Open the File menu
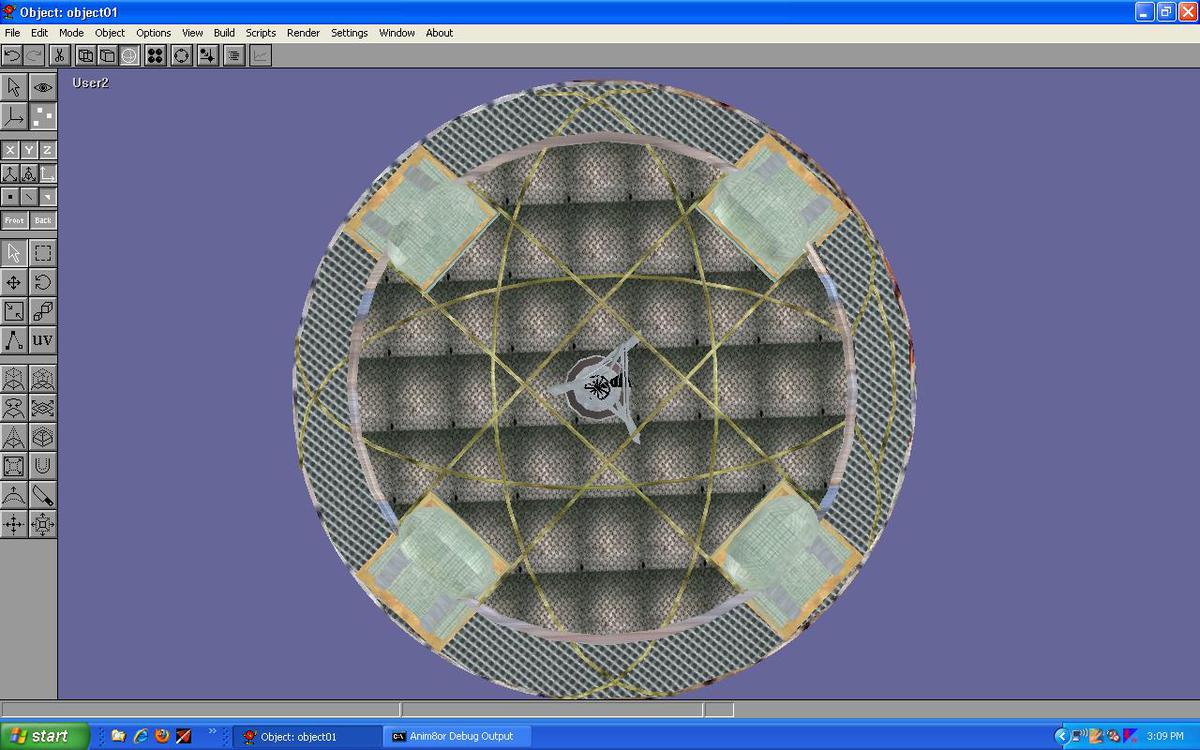This screenshot has height=750, width=1200. tap(12, 33)
